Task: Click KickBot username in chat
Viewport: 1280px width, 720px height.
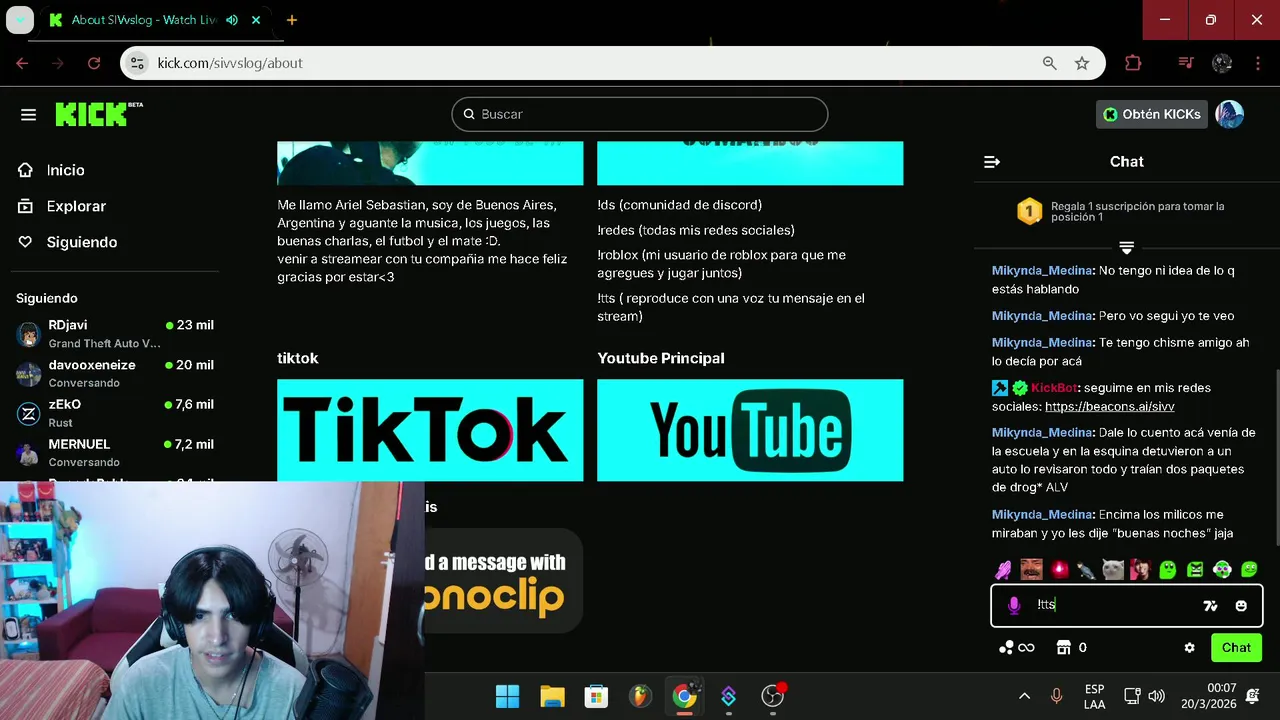Action: click(x=1054, y=388)
